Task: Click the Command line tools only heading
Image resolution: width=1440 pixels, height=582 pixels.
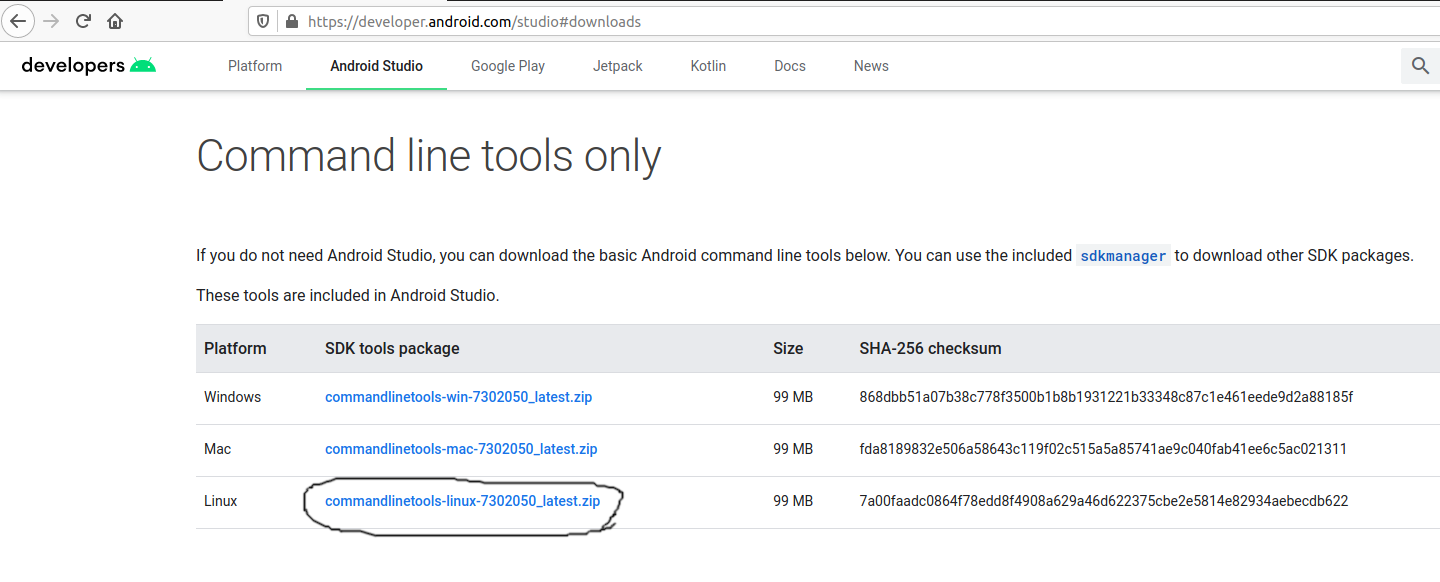Action: (429, 156)
